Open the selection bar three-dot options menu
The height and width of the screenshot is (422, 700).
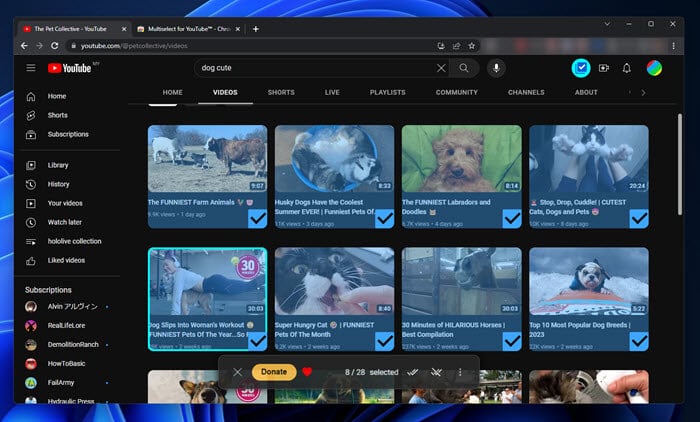point(460,372)
